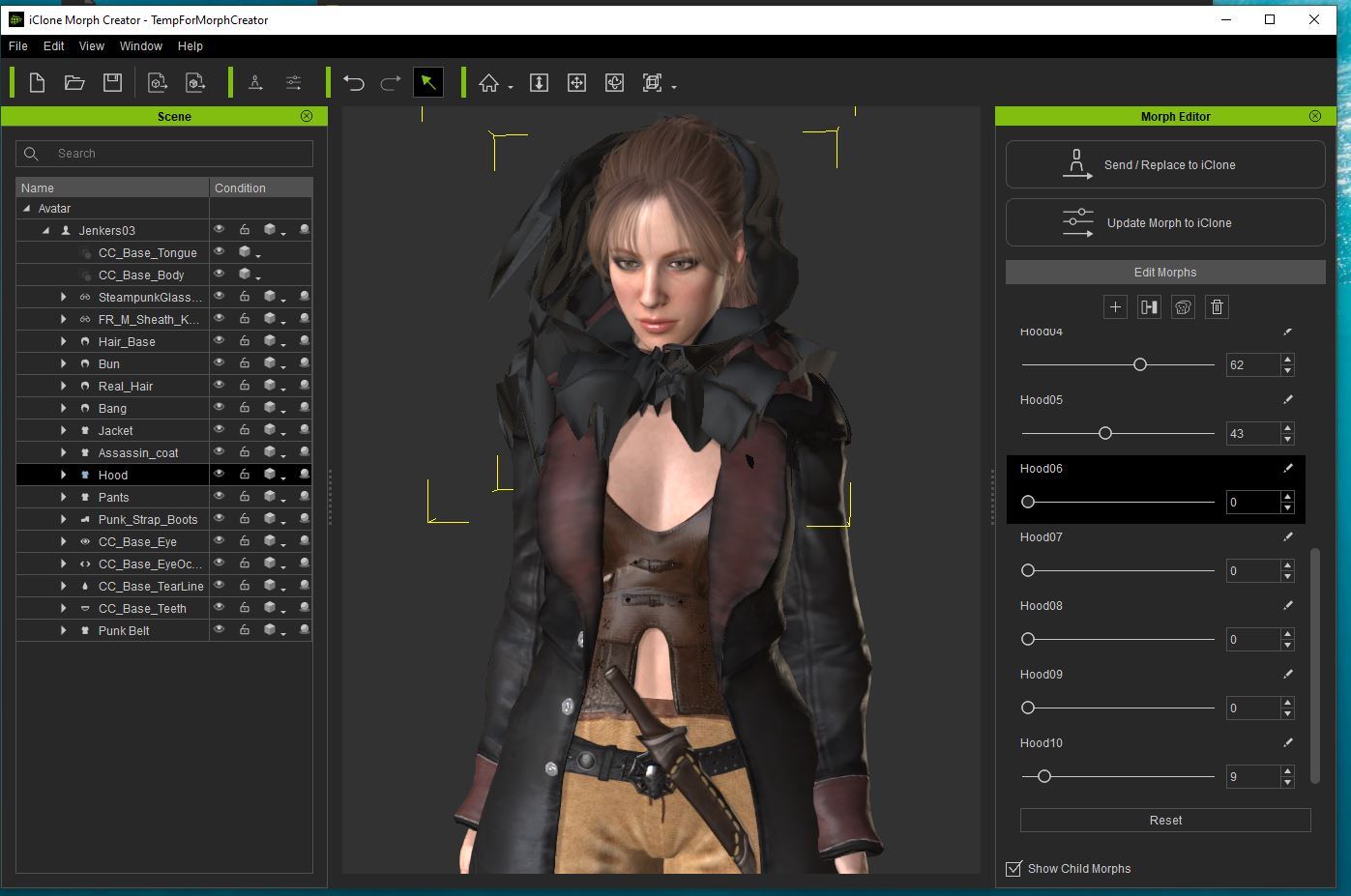Collapse the Avatar tree node

click(x=27, y=209)
